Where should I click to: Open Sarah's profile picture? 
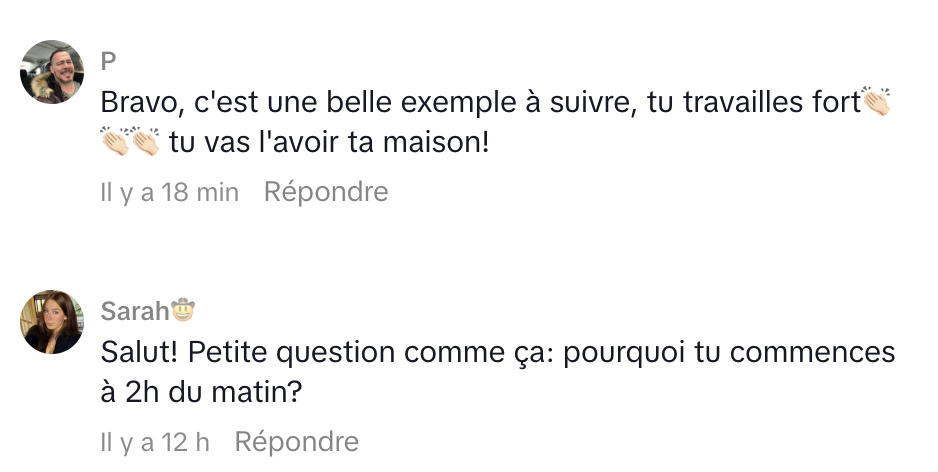(52, 321)
